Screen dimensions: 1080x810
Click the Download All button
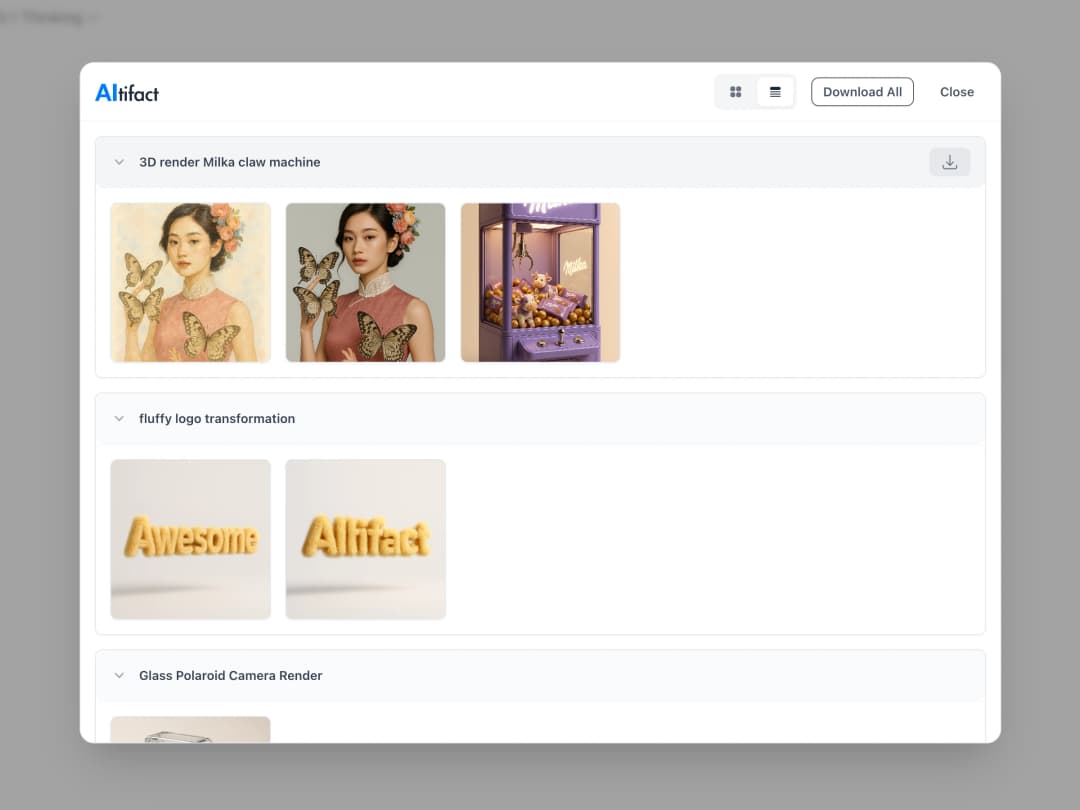[862, 92]
